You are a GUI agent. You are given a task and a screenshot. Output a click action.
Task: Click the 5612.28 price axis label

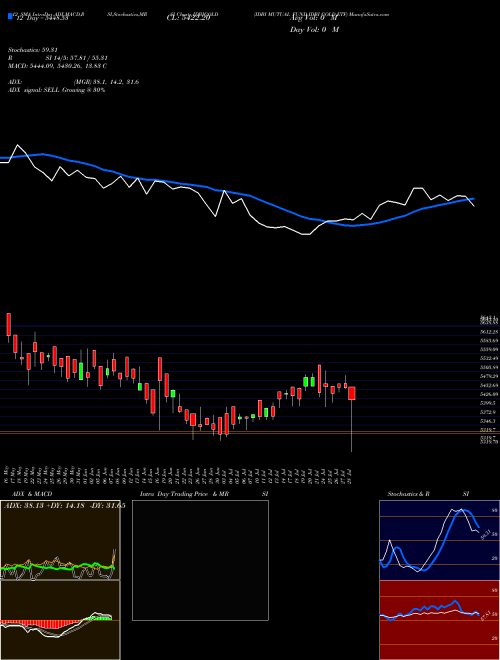tap(489, 332)
